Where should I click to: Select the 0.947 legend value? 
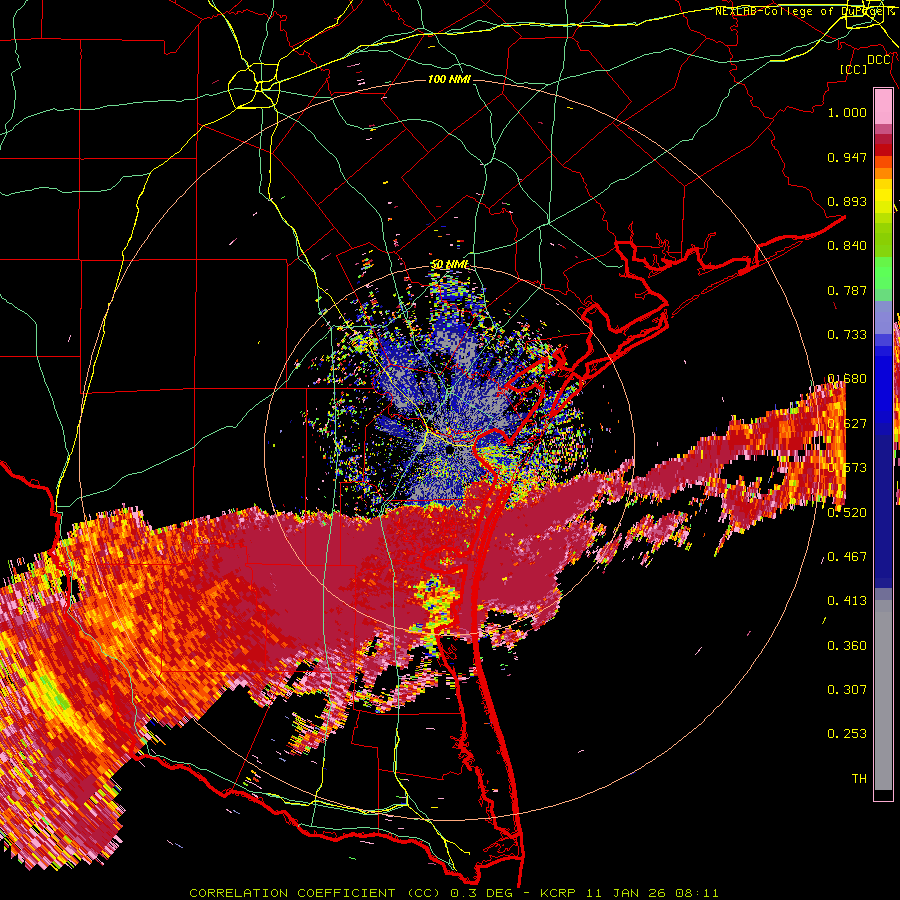click(847, 157)
